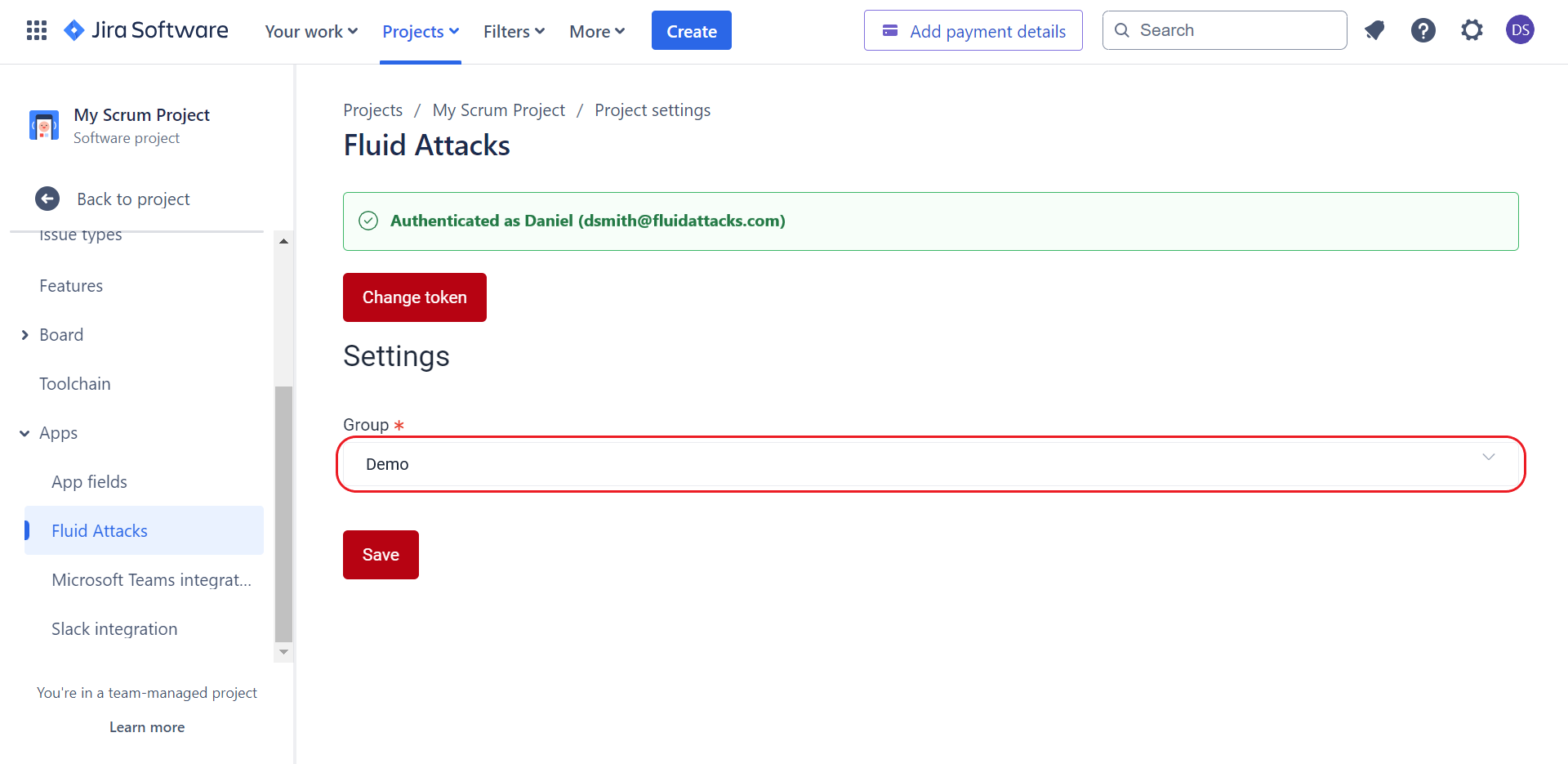This screenshot has width=1568, height=764.
Task: Click Add payment details
Action: click(973, 30)
